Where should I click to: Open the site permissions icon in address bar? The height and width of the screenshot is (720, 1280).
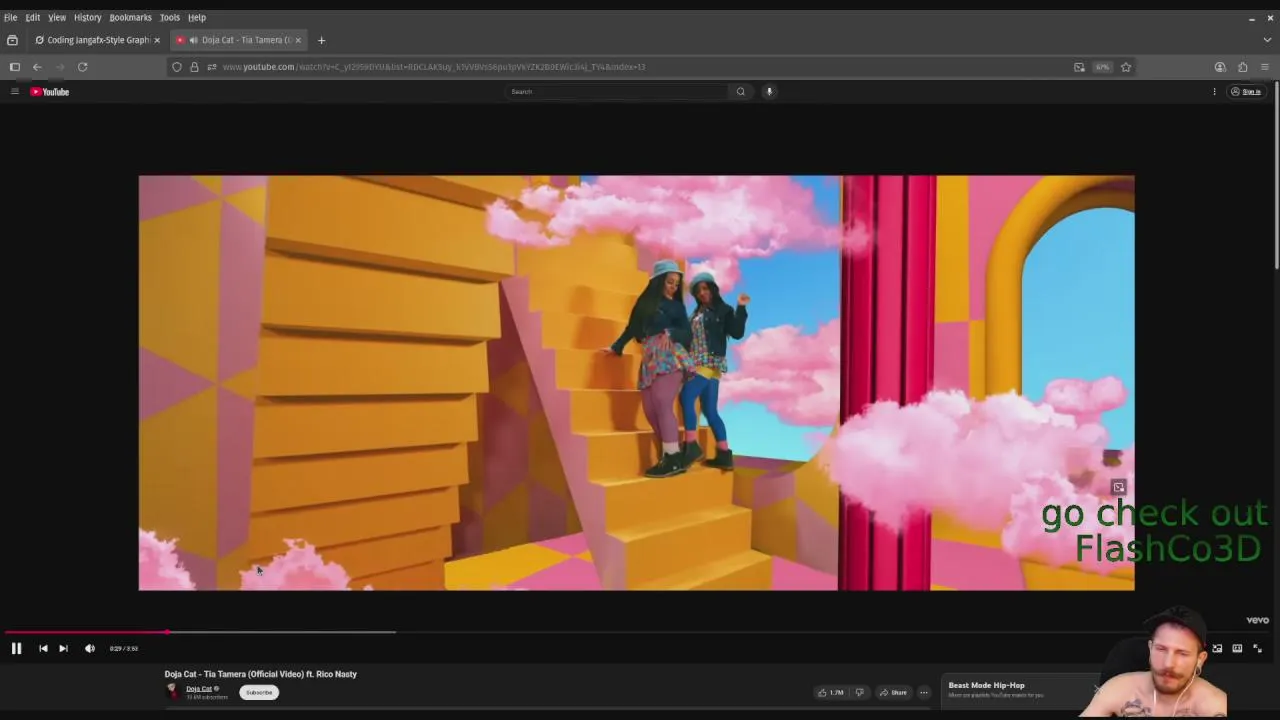tap(211, 67)
